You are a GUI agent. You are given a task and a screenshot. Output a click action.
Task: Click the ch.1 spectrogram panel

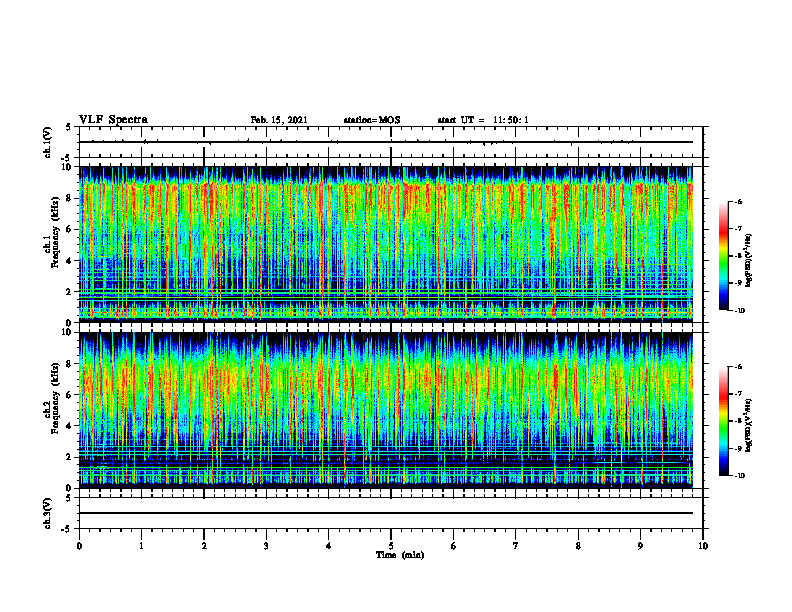(x=386, y=244)
